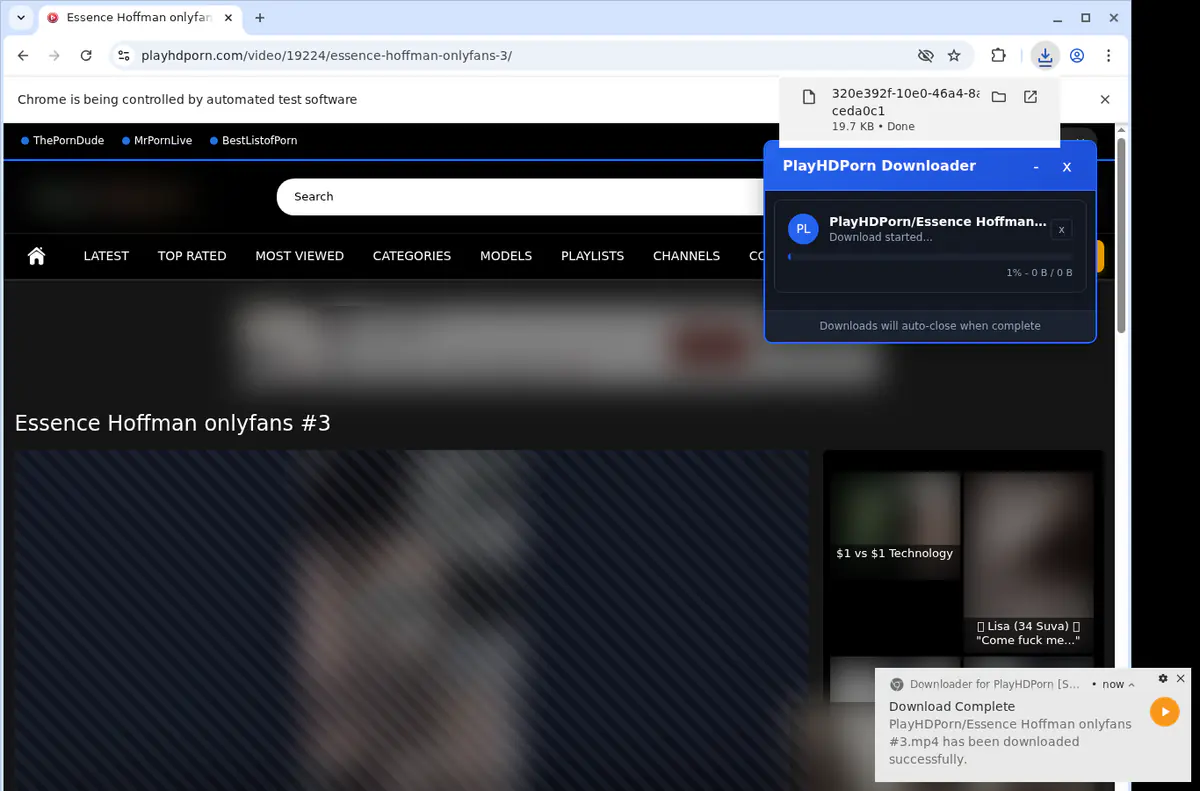Open the PLAYLISTS menu item
This screenshot has height=791, width=1200.
[592, 256]
